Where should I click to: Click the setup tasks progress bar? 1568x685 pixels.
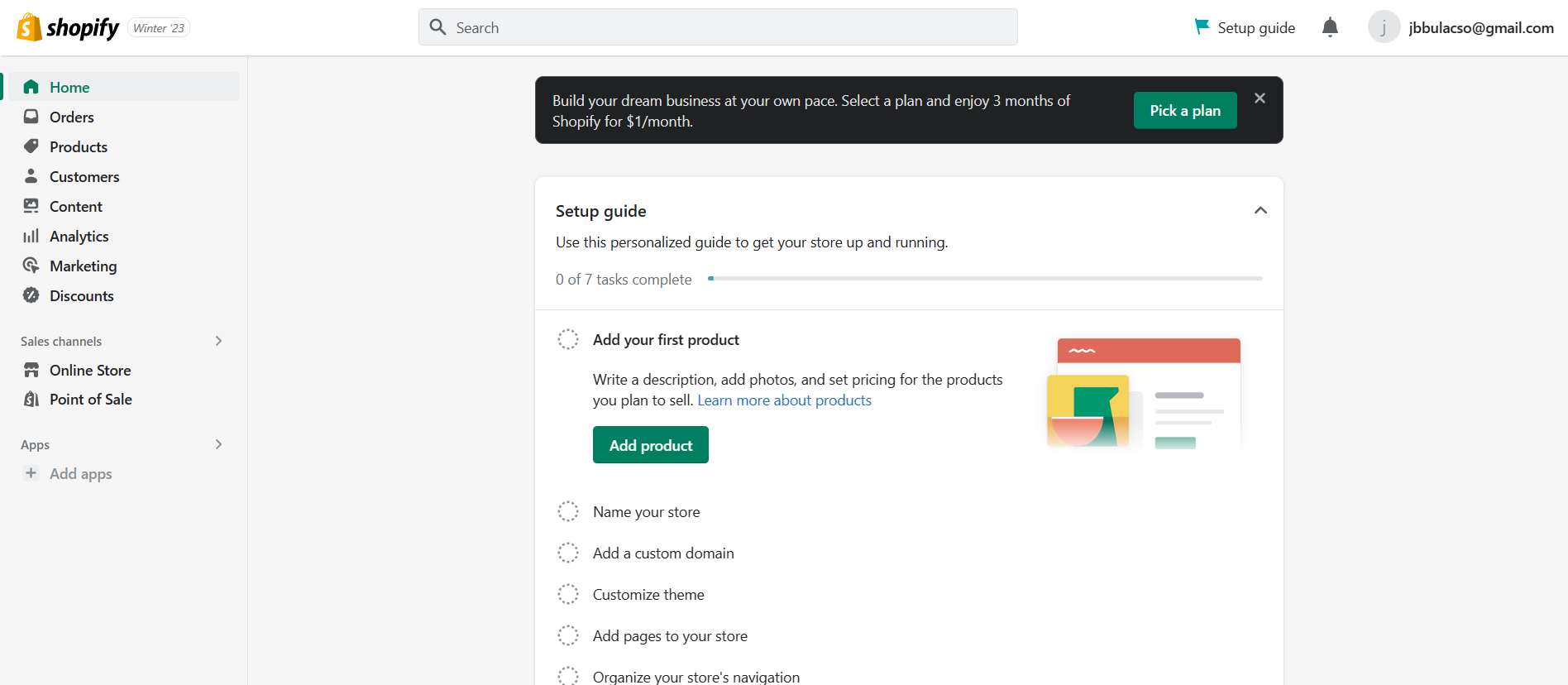(985, 279)
